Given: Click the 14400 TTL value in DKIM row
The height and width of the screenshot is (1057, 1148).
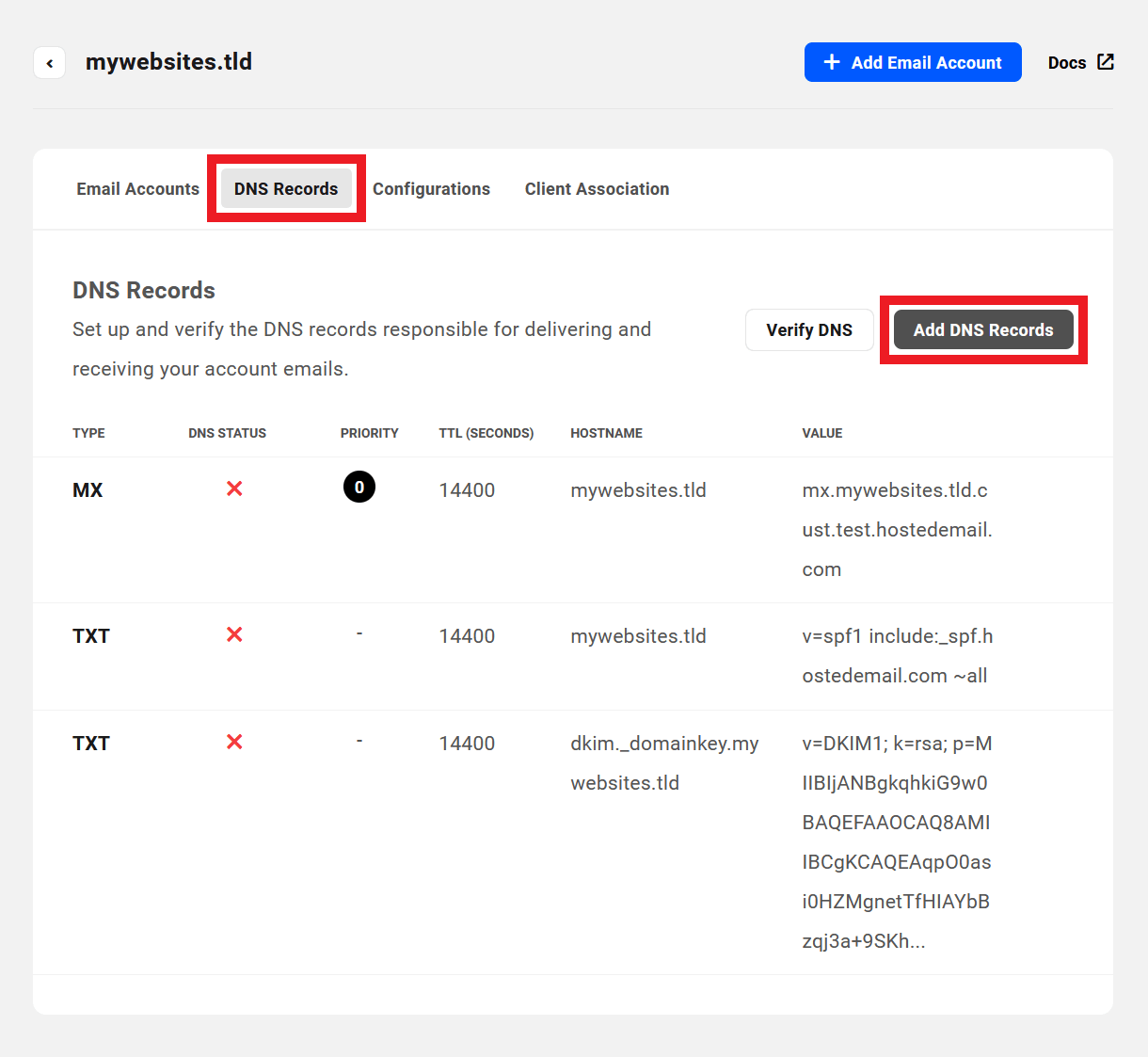Looking at the screenshot, I should [467, 744].
